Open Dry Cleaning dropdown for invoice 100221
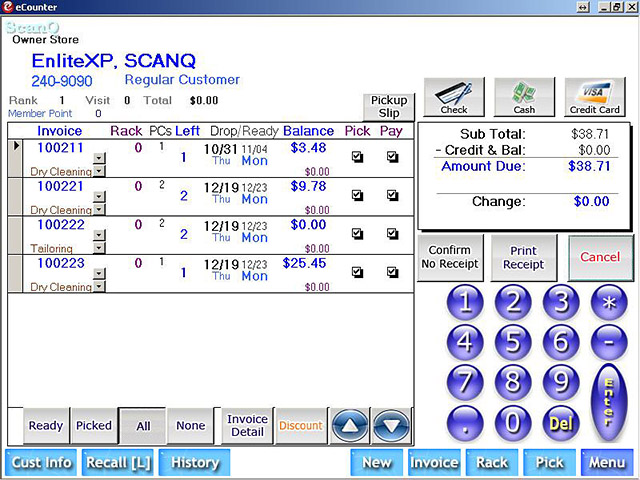 tap(99, 209)
